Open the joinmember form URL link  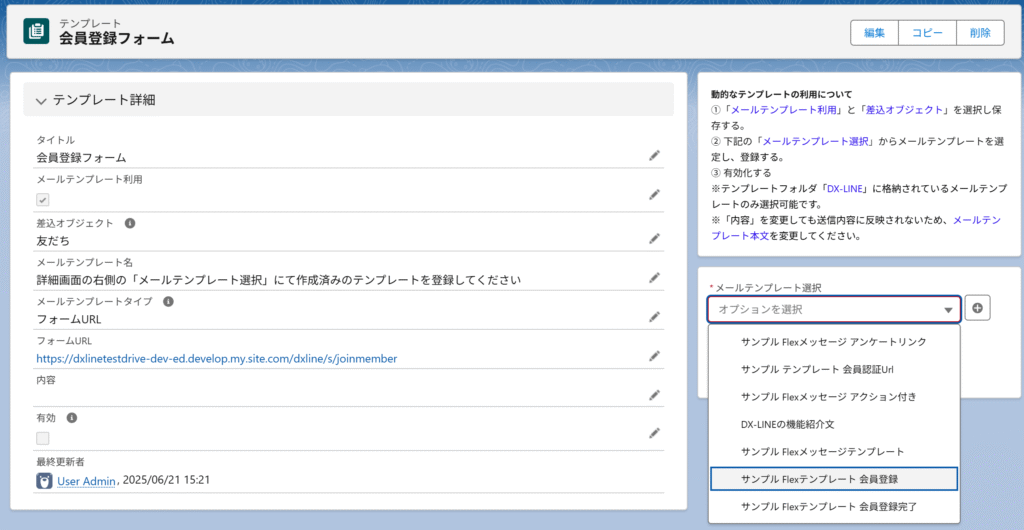point(217,358)
